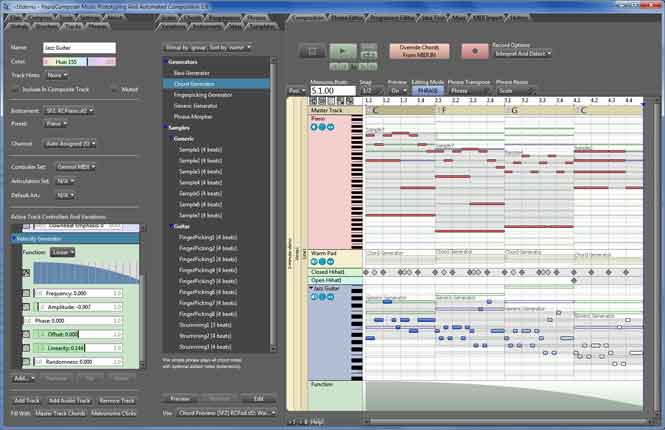The image size is (665, 430).
Task: Click the Add Track button
Action: point(27,400)
